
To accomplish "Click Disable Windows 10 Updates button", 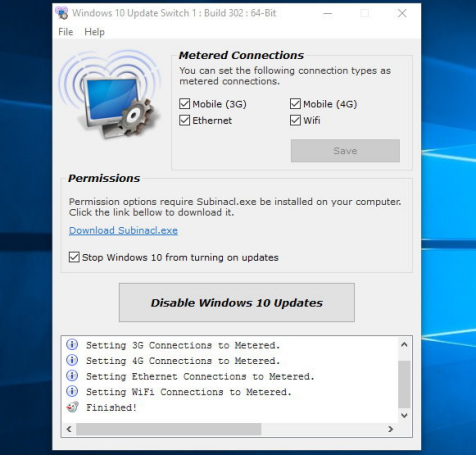I will pos(237,302).
